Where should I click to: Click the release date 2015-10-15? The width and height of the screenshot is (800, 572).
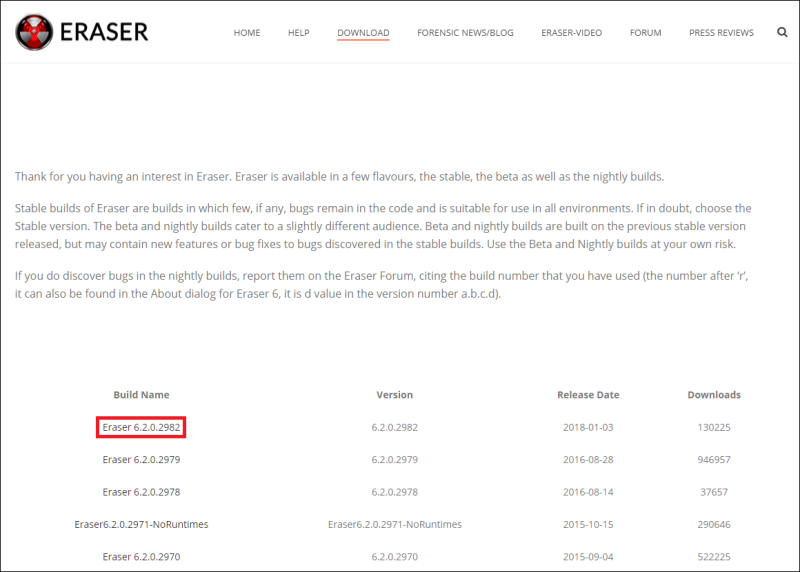588,525
